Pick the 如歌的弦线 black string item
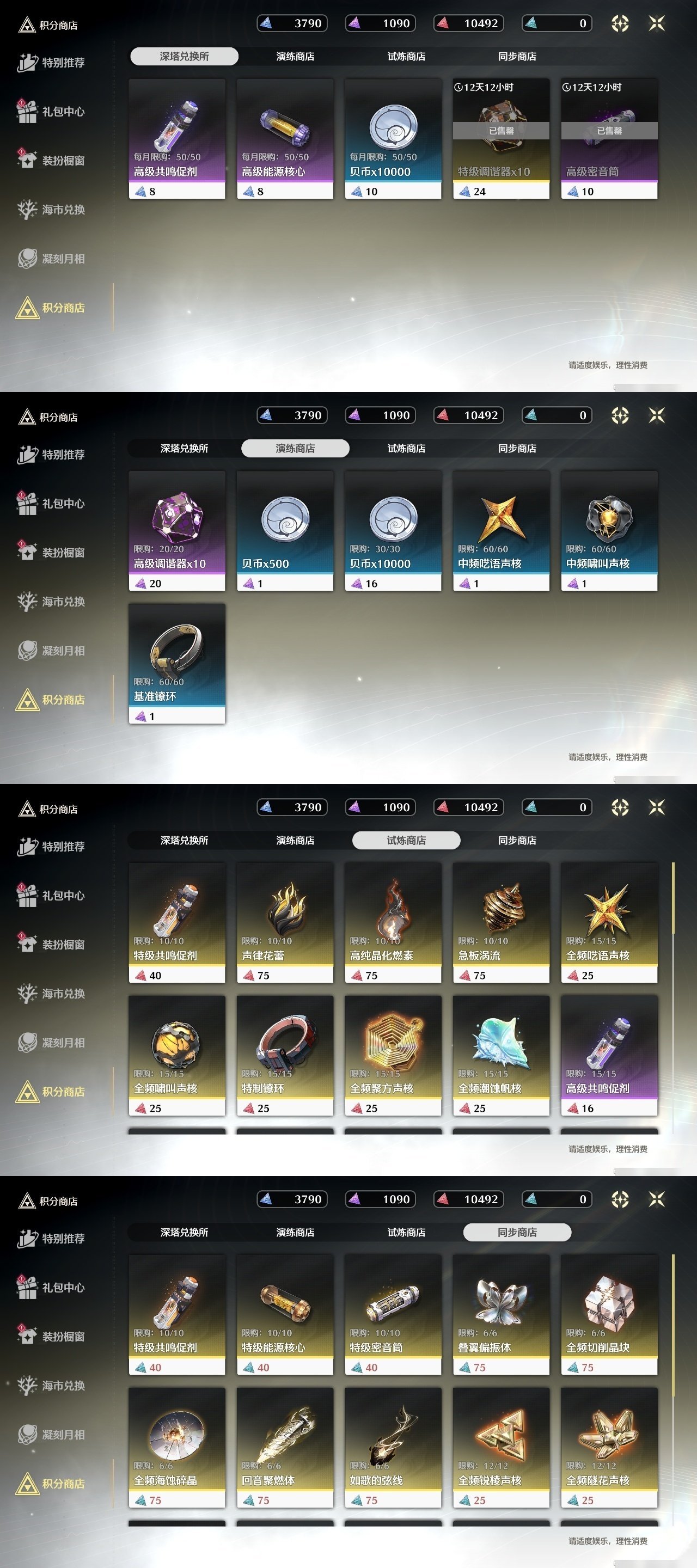The image size is (697, 1568). (393, 1448)
